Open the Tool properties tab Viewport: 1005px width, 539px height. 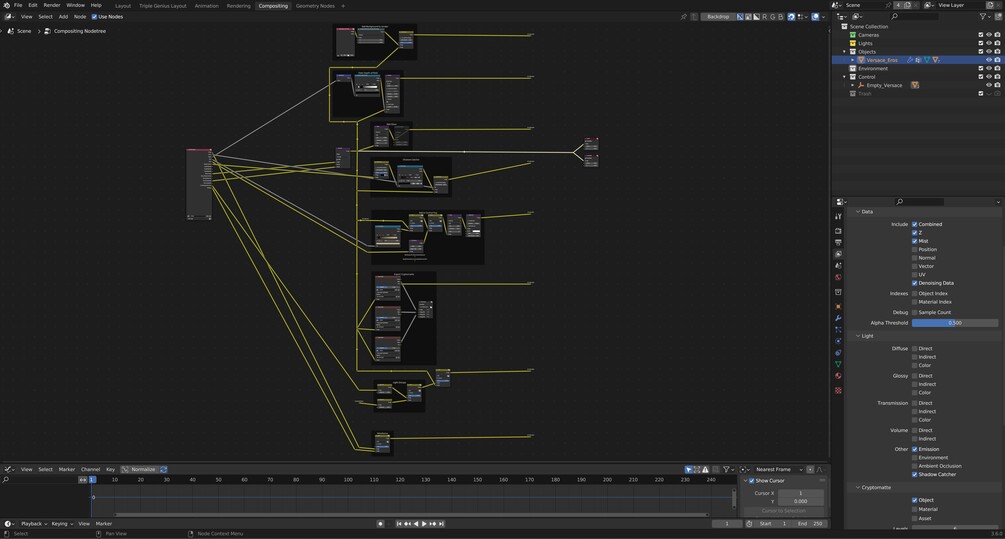pos(838,217)
